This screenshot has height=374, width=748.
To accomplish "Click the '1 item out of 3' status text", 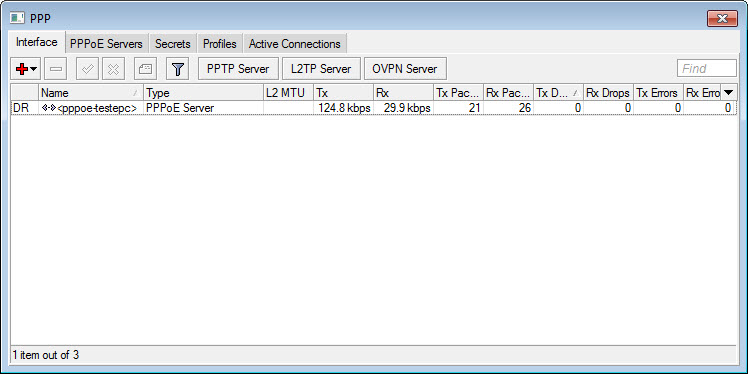I will [x=46, y=355].
